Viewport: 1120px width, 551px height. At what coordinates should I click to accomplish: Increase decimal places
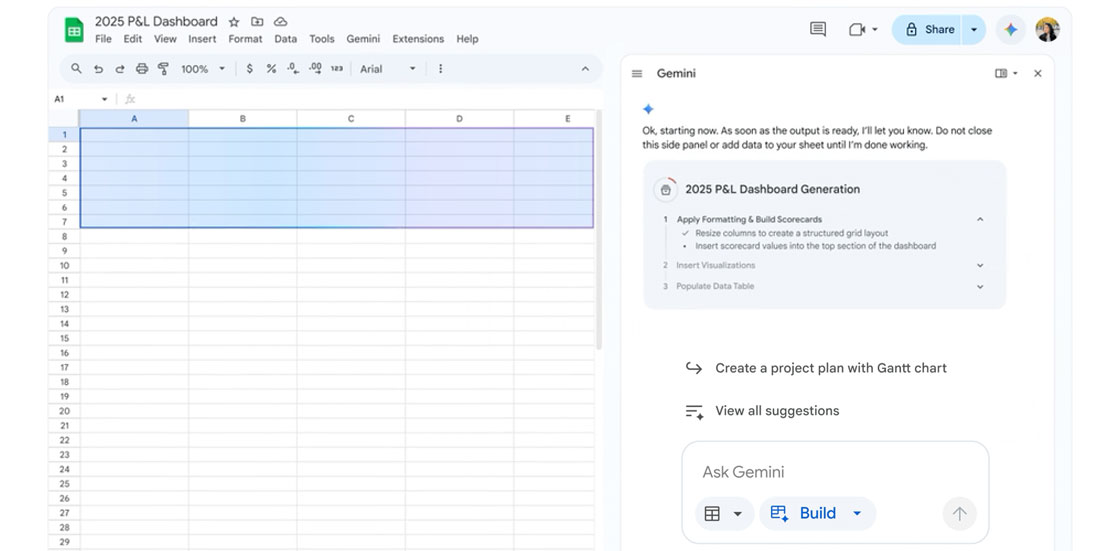[x=315, y=69]
